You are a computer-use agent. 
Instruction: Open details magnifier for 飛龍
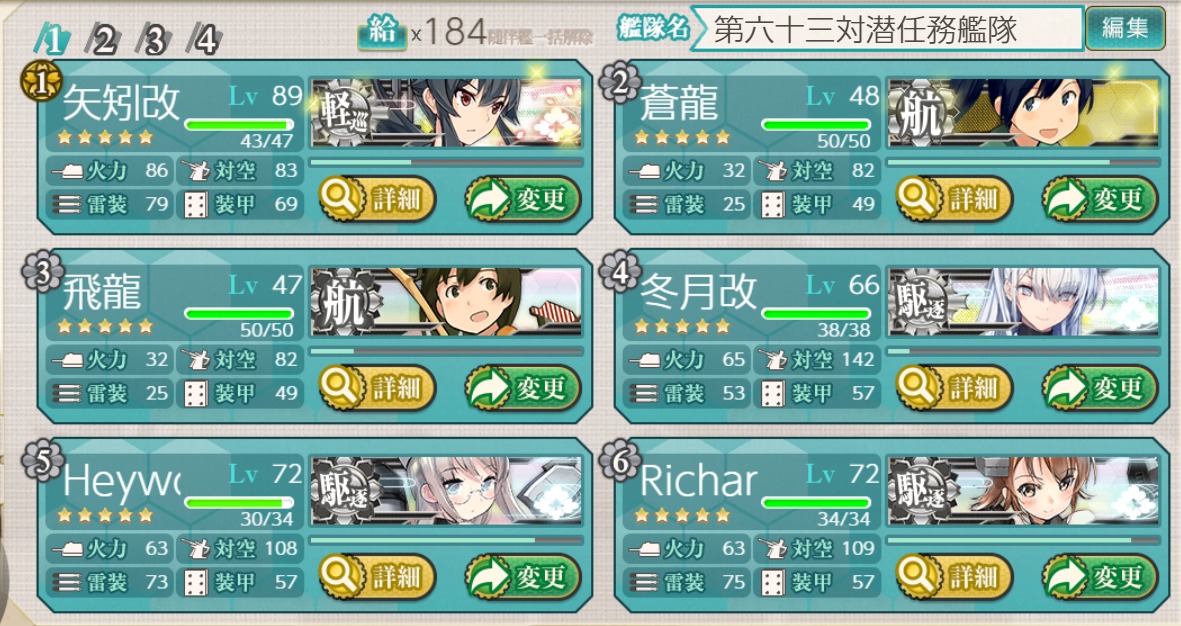(341, 387)
